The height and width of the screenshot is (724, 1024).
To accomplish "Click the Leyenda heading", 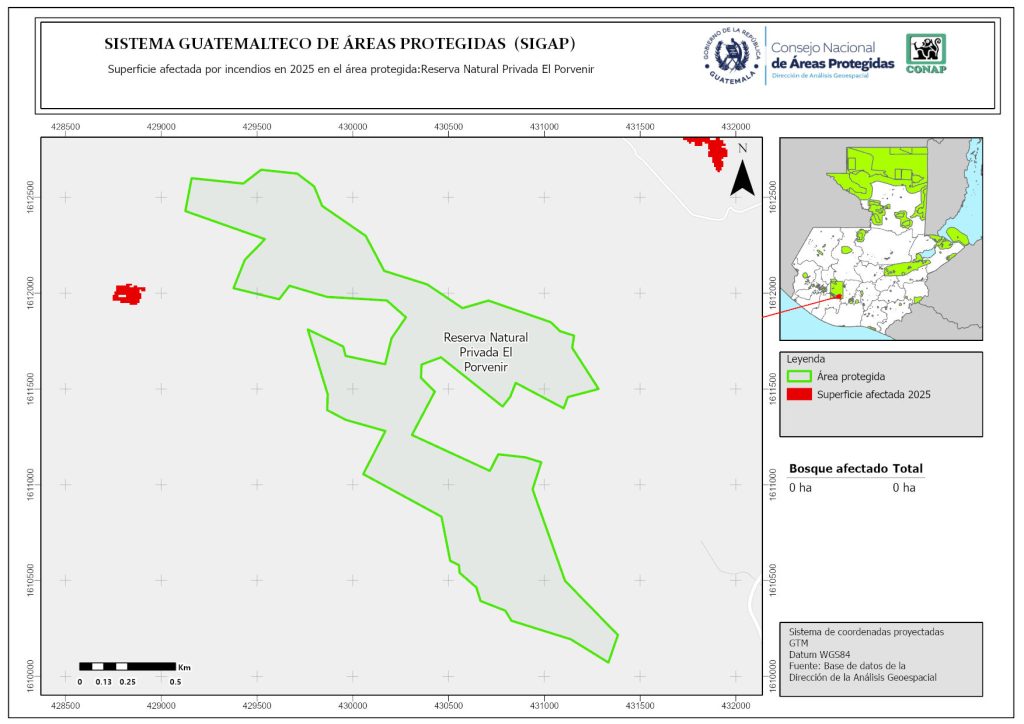I will [808, 358].
